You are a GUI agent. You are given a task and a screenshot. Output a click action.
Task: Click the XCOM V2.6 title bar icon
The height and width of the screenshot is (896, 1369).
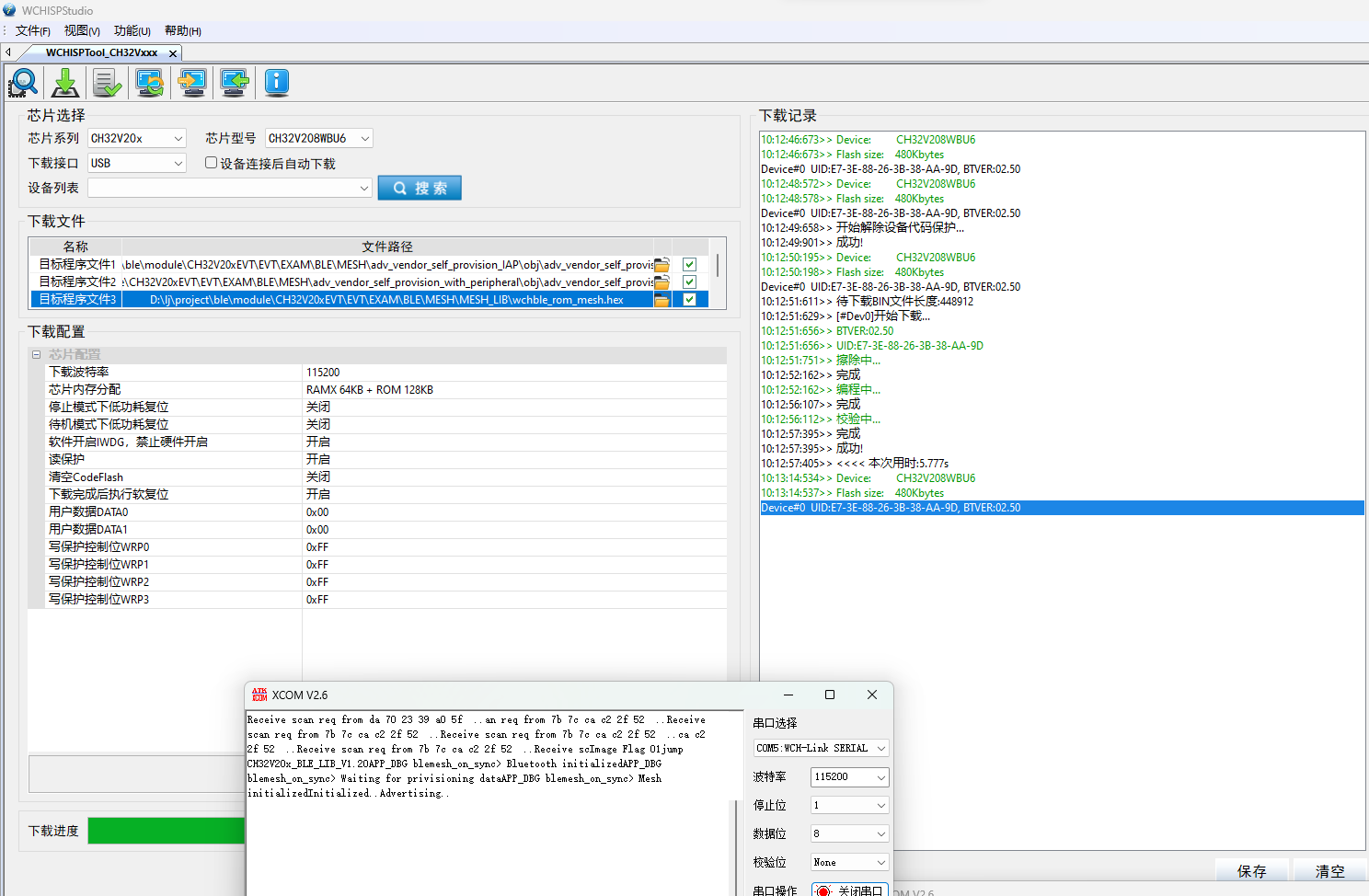coord(259,695)
